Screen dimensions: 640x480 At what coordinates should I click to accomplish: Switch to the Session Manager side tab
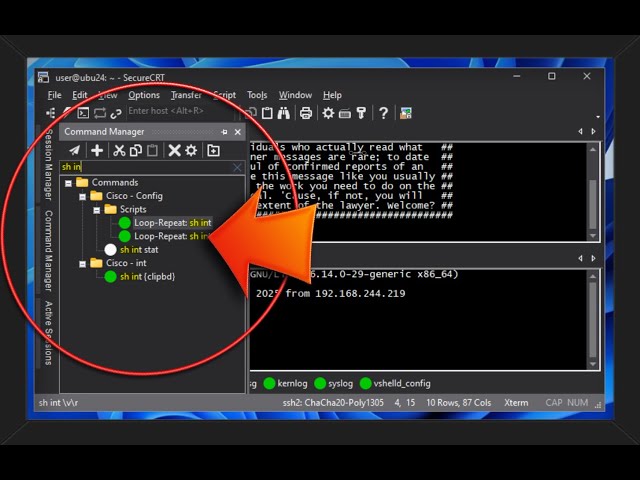[49, 164]
